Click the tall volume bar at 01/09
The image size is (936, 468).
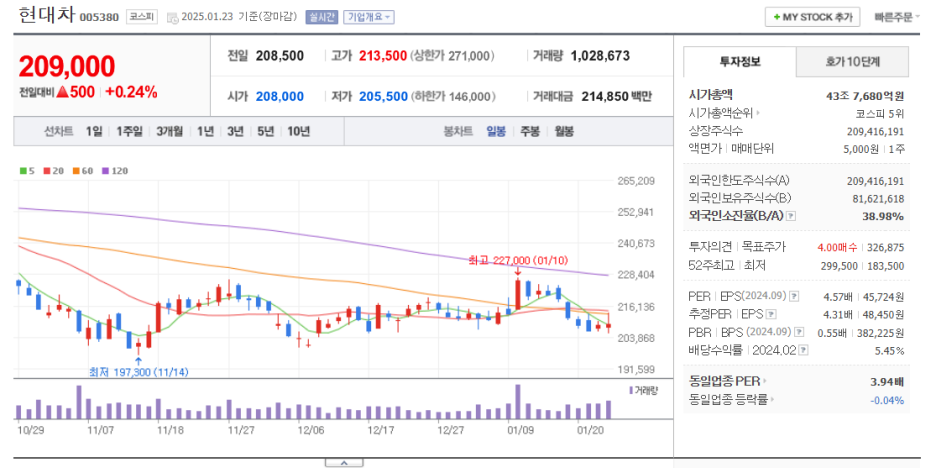tap(518, 401)
